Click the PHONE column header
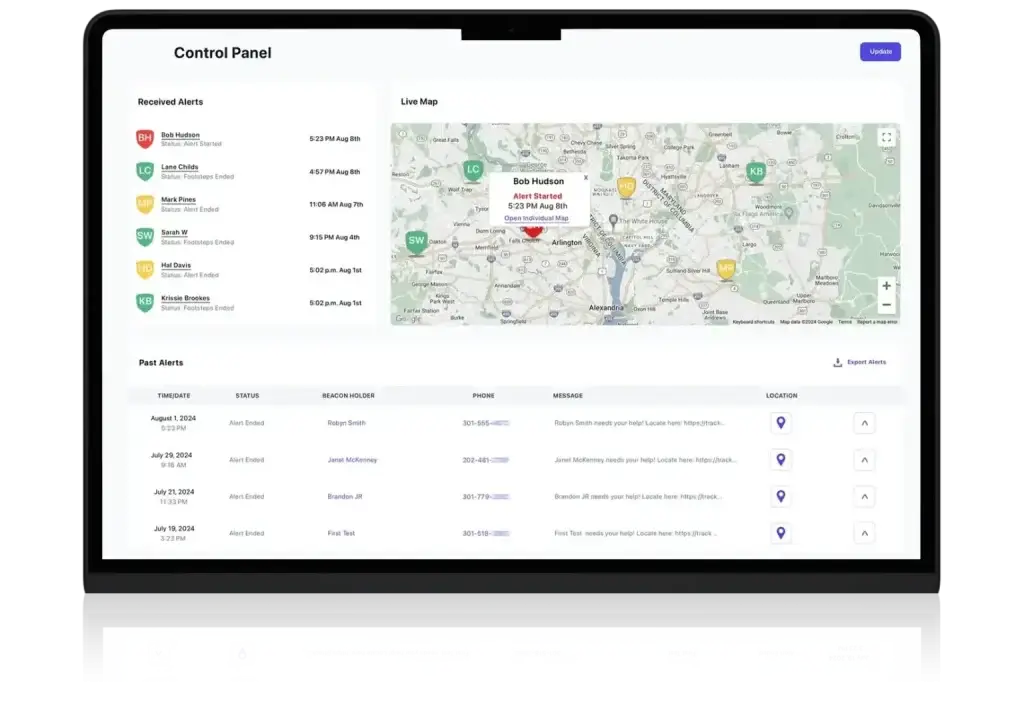 click(483, 396)
